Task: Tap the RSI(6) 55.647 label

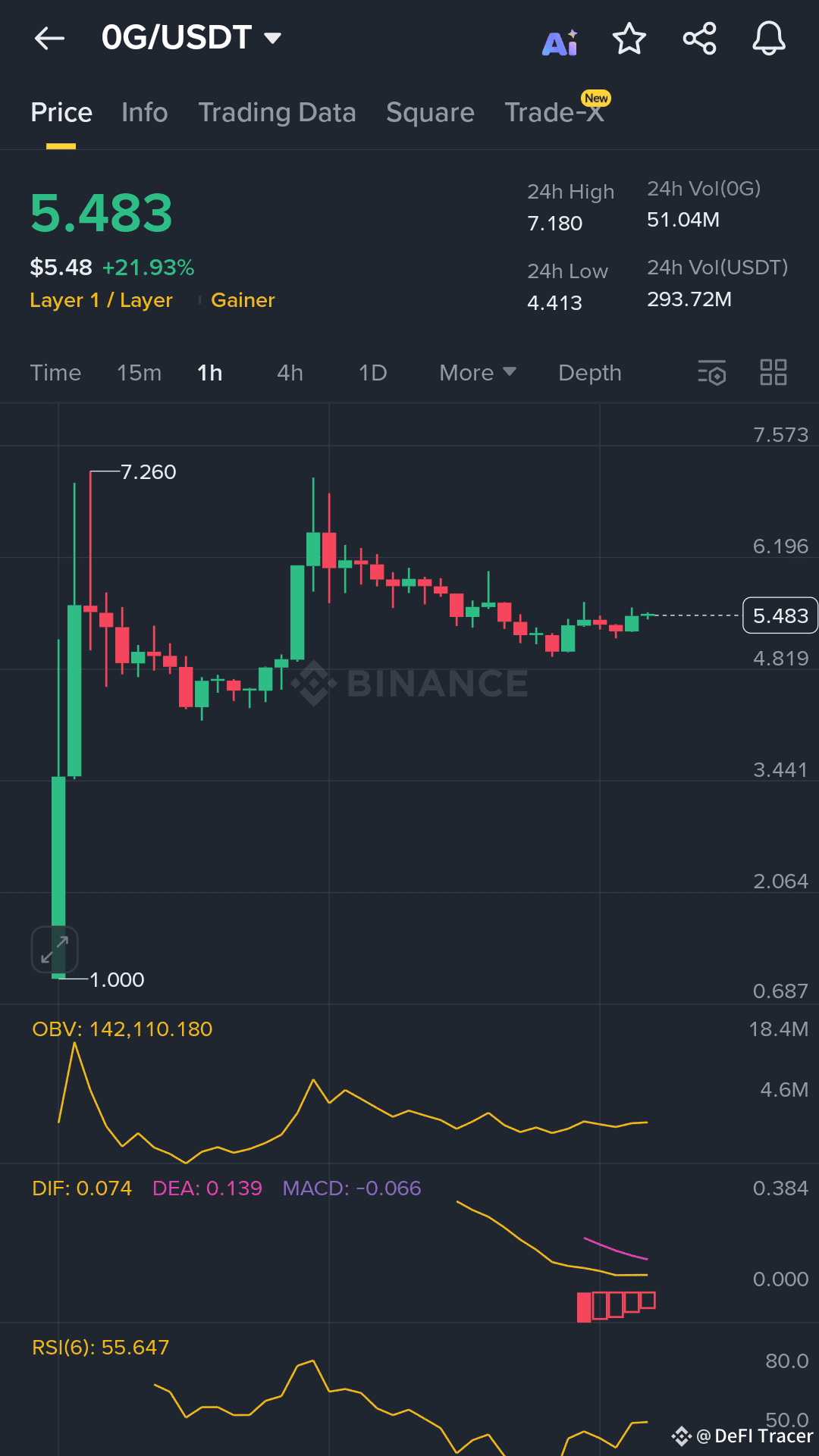Action: pos(100,1348)
